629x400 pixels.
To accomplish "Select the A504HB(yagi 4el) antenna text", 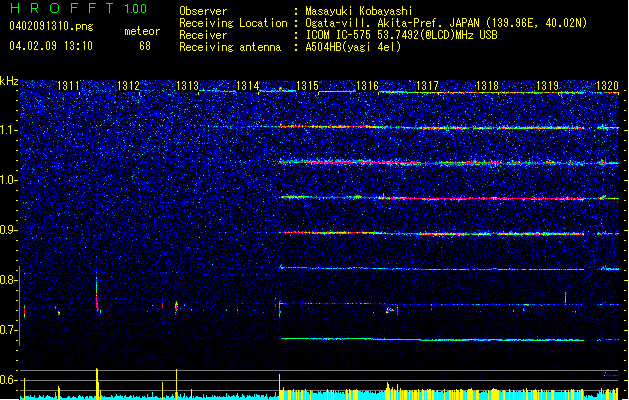I will [x=353, y=47].
